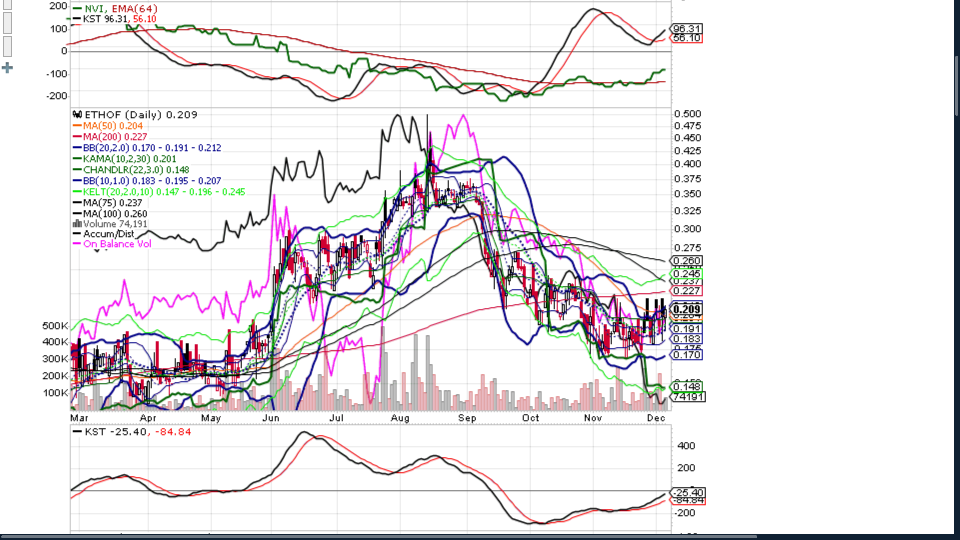
Task: Click the ETHOF candlestick symbol icon
Action: [x=77, y=115]
